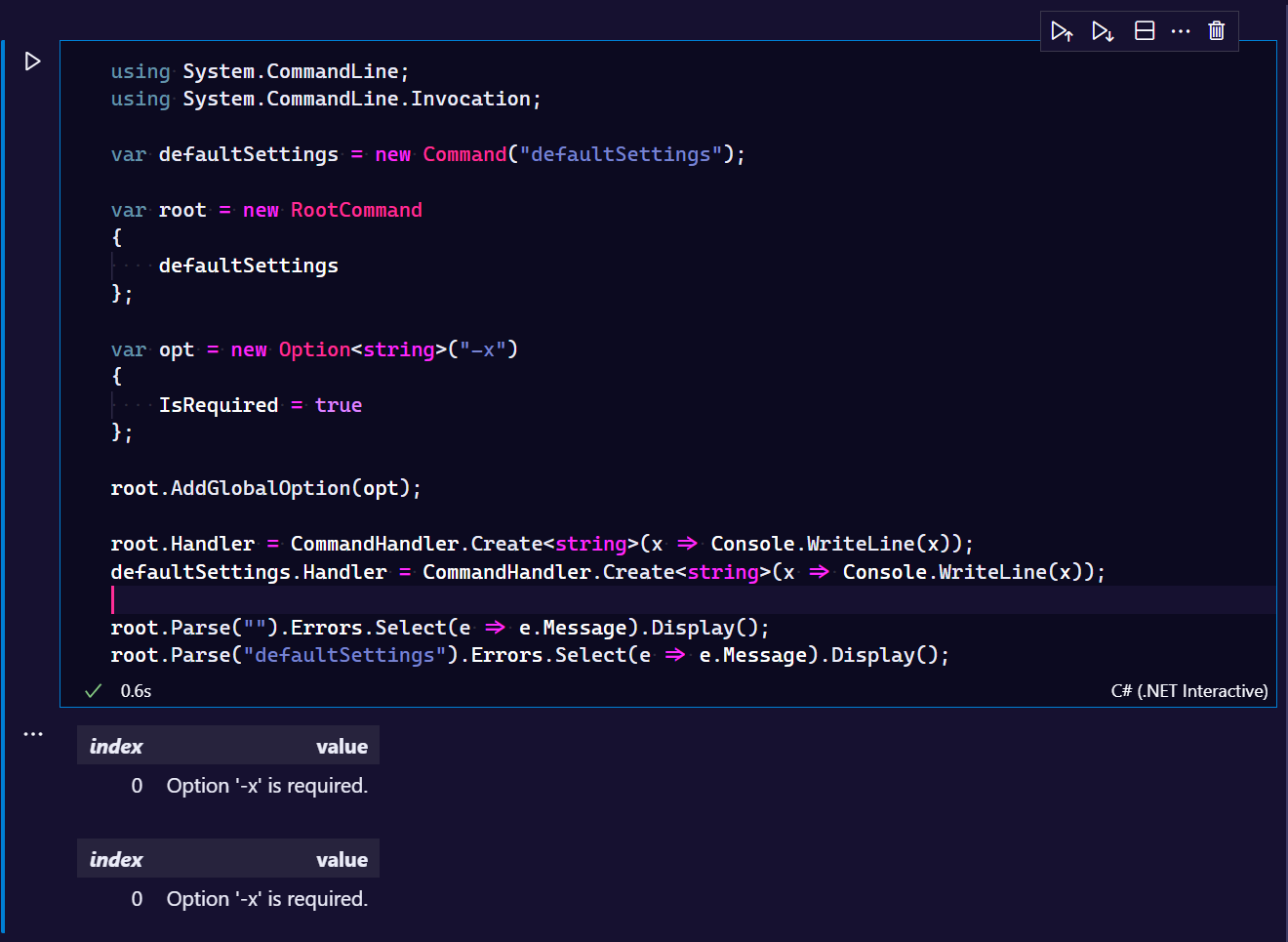Execute cell and below from the toolbar
Screen dimensions: 1288x942
click(1103, 31)
